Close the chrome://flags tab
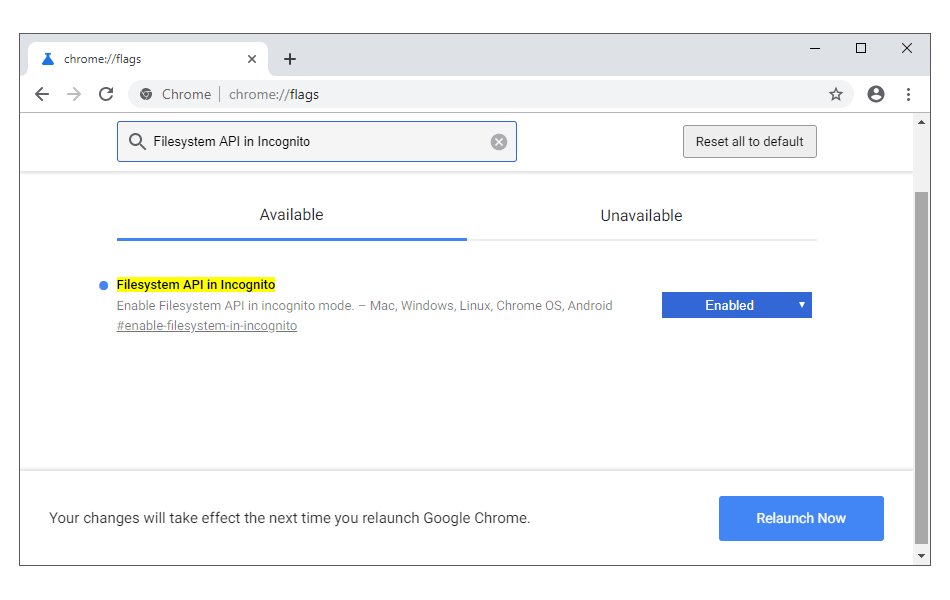The image size is (950, 600). tap(252, 59)
